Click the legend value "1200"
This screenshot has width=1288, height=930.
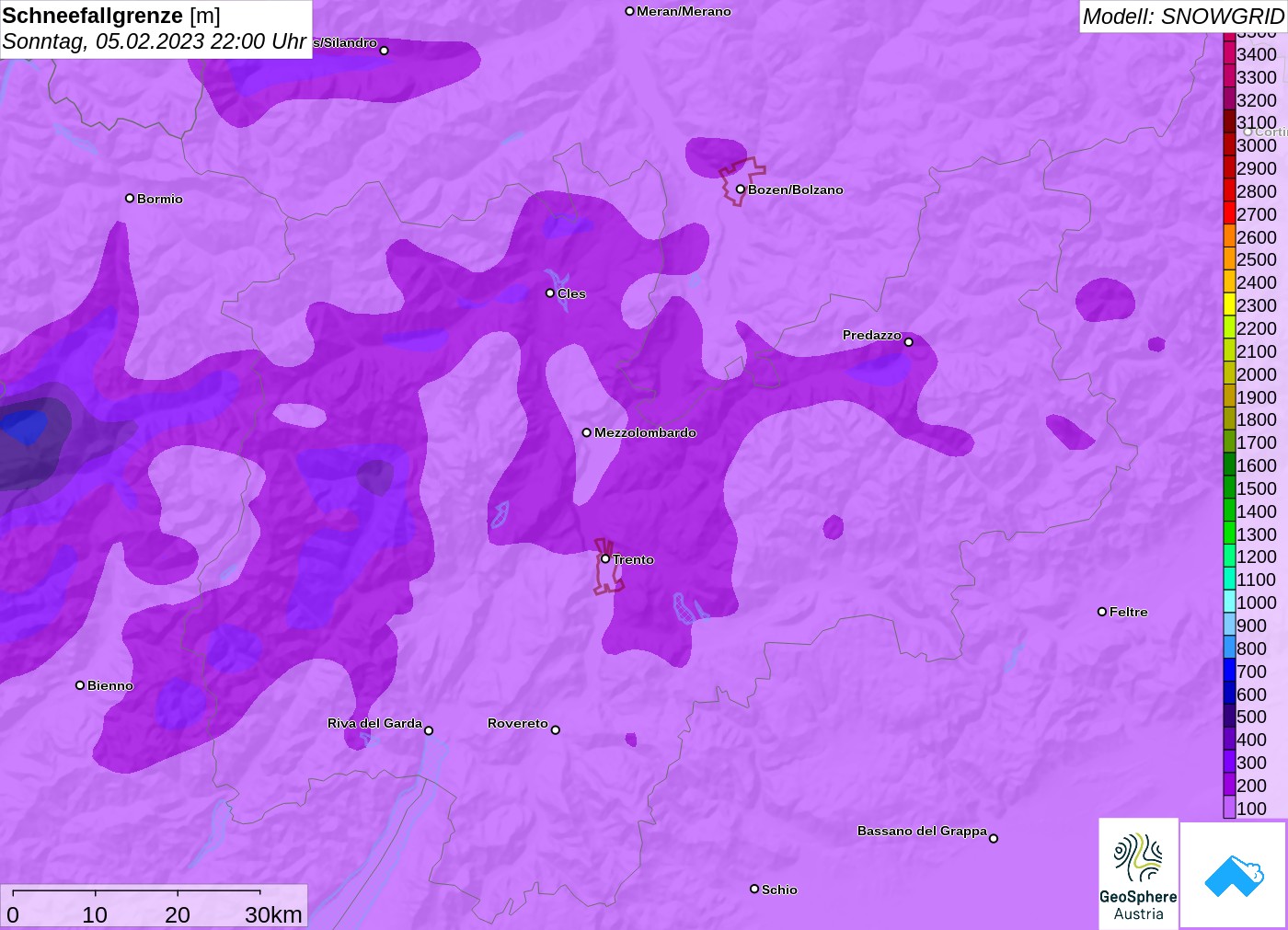pos(1257,557)
